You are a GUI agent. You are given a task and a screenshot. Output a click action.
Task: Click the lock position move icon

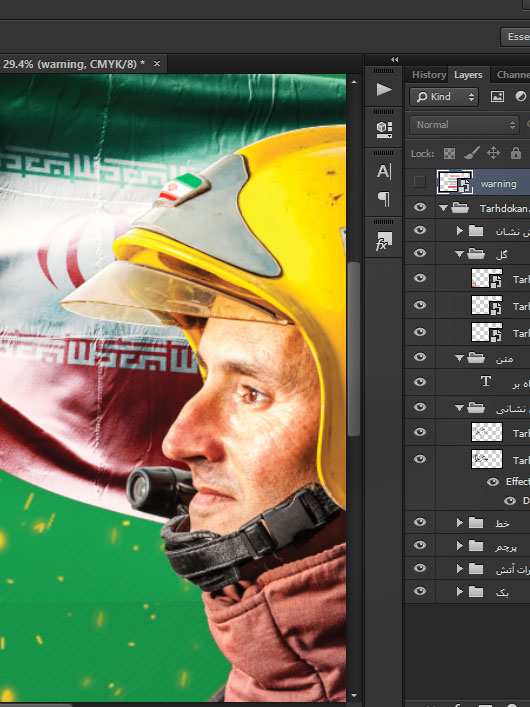pyautogui.click(x=493, y=153)
